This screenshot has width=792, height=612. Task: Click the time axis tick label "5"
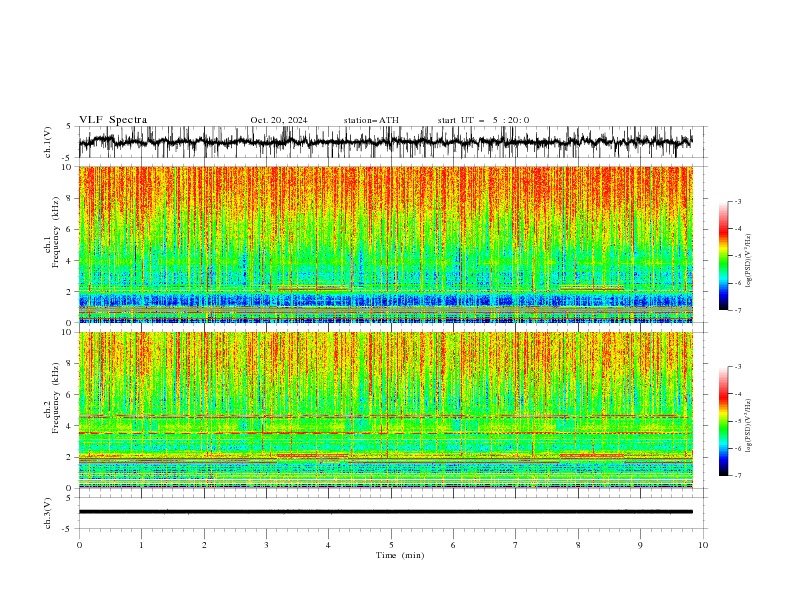tap(391, 545)
